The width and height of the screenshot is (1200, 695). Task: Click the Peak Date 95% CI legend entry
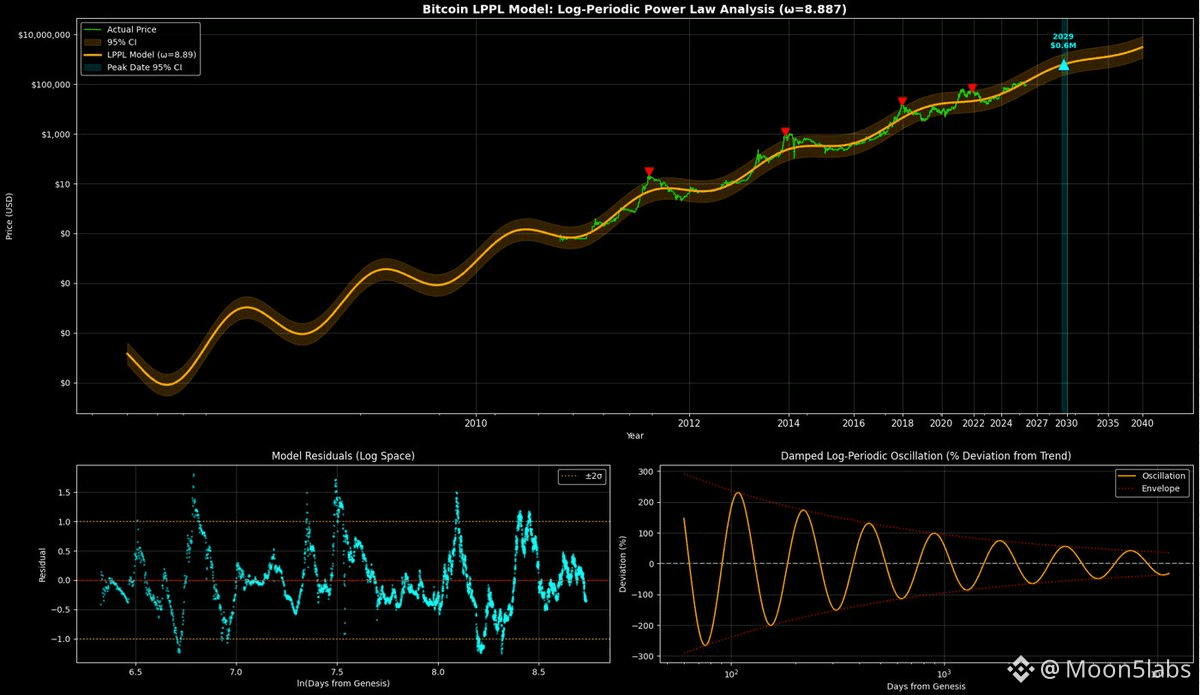tap(151, 68)
